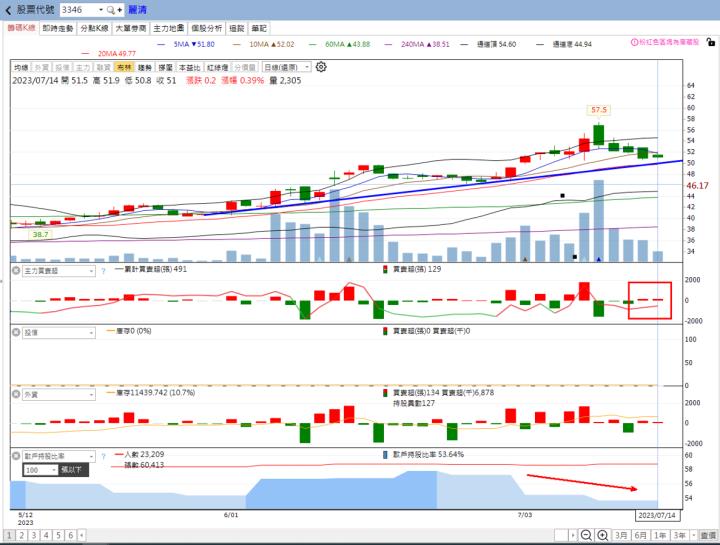Switch to 即時走勢 tab
This screenshot has width=720, height=545.
click(58, 28)
